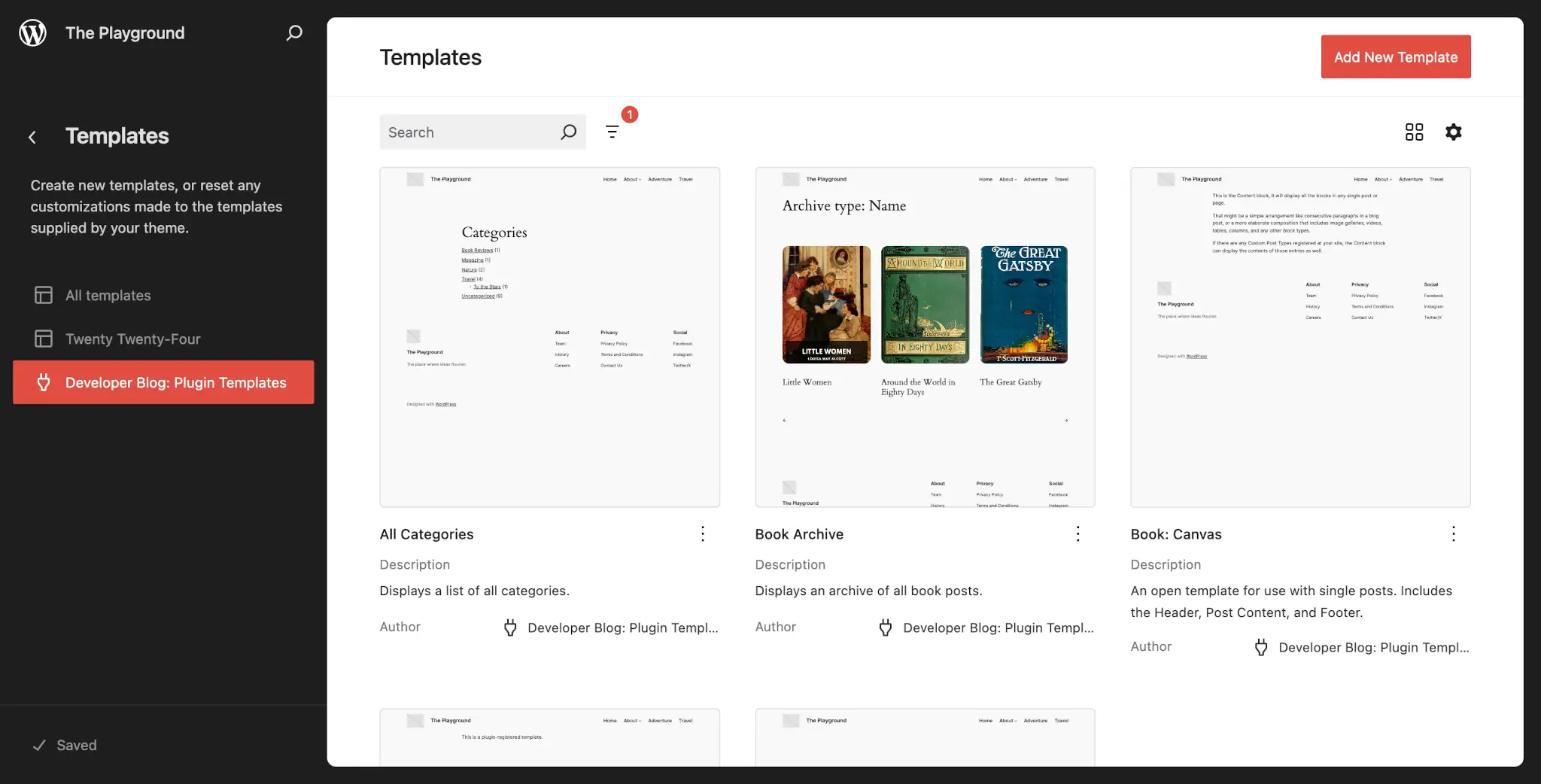
Task: Open actions menu for Book Archive
Action: (1078, 534)
